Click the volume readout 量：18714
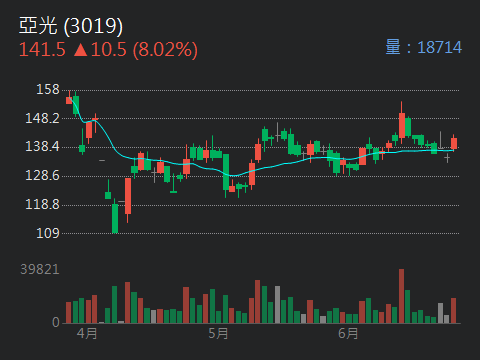 pyautogui.click(x=423, y=47)
